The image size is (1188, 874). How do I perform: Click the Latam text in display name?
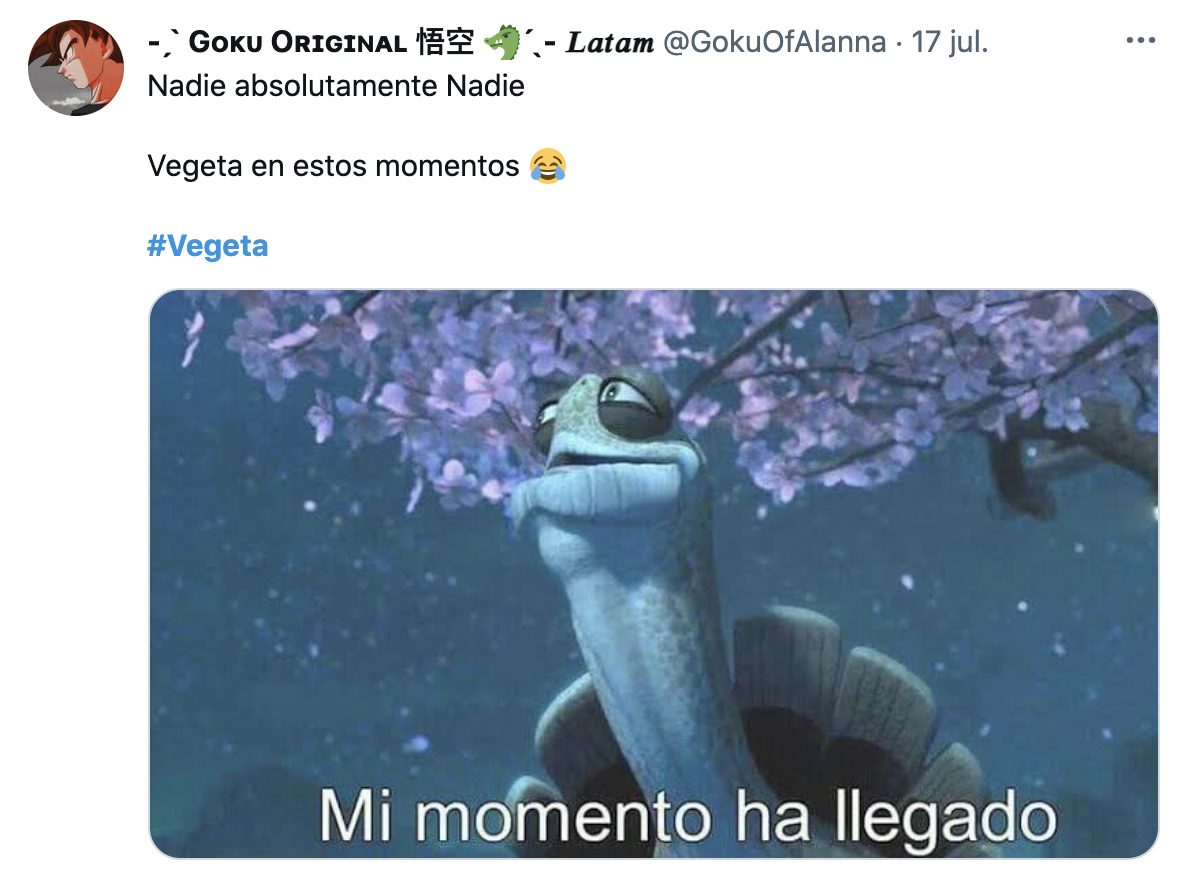pos(610,42)
